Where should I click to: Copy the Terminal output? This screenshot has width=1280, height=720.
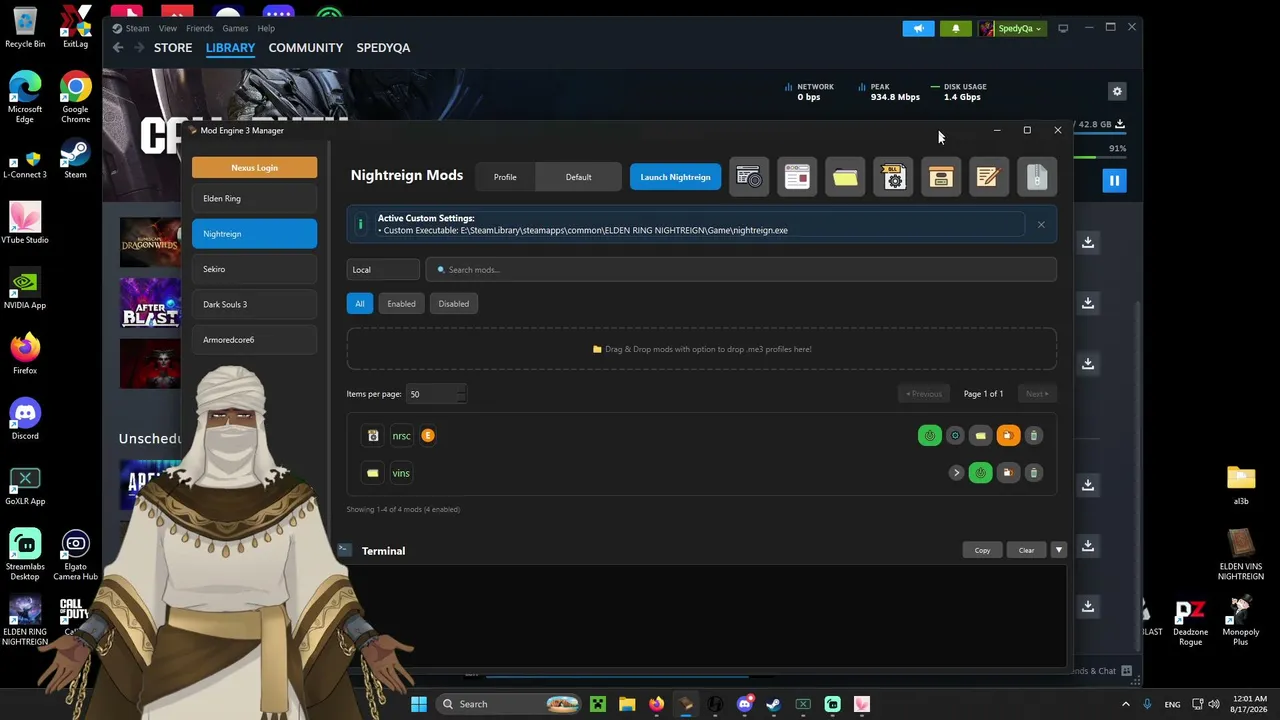(x=982, y=550)
